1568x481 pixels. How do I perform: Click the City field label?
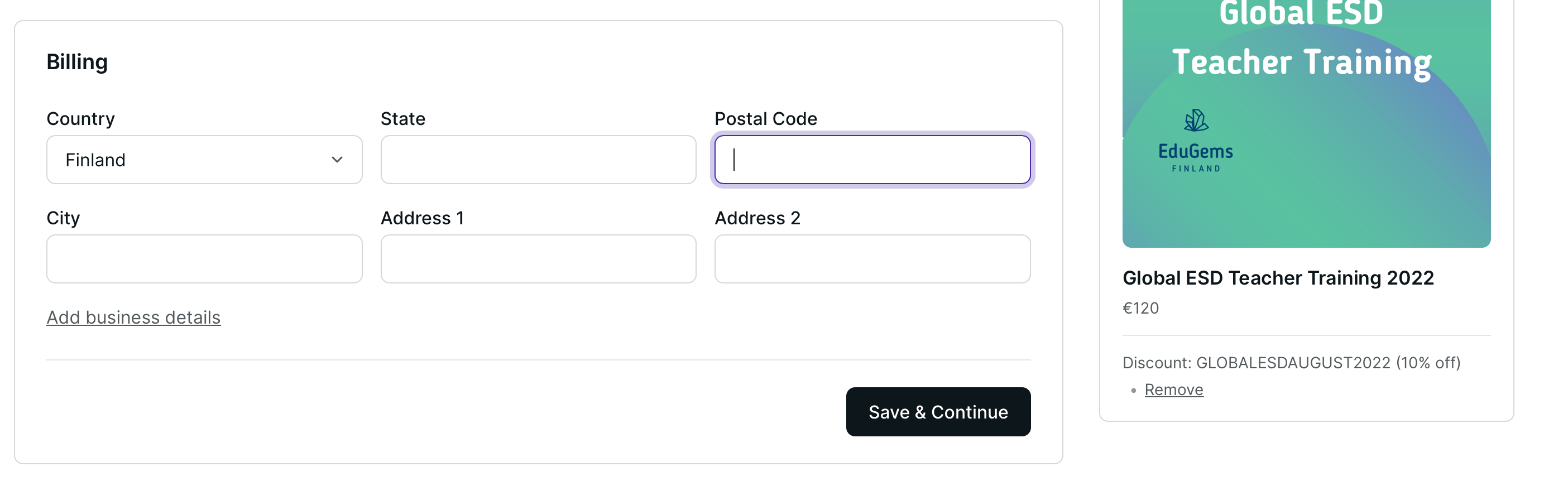(x=63, y=218)
